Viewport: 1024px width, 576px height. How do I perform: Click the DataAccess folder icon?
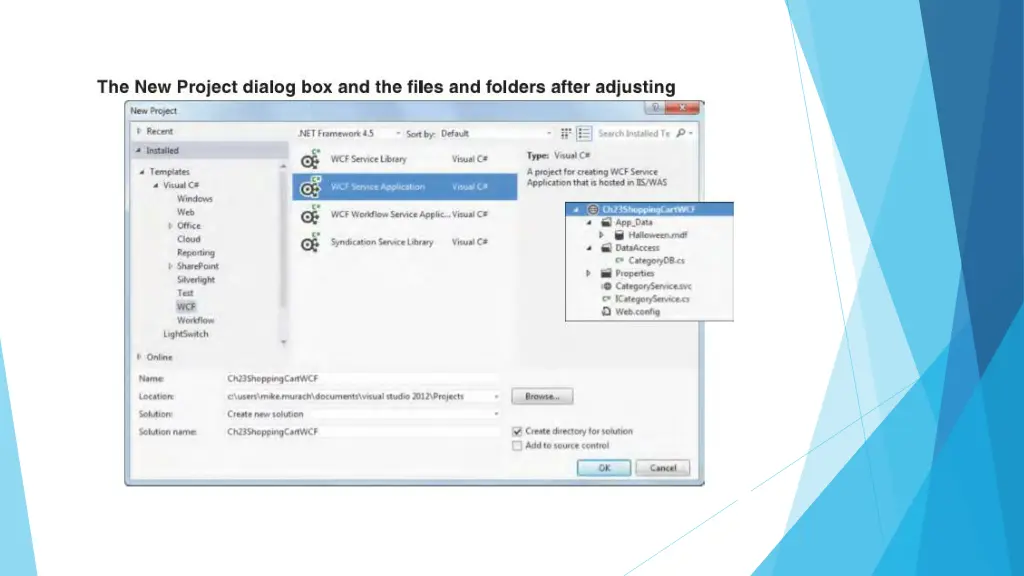coord(606,248)
